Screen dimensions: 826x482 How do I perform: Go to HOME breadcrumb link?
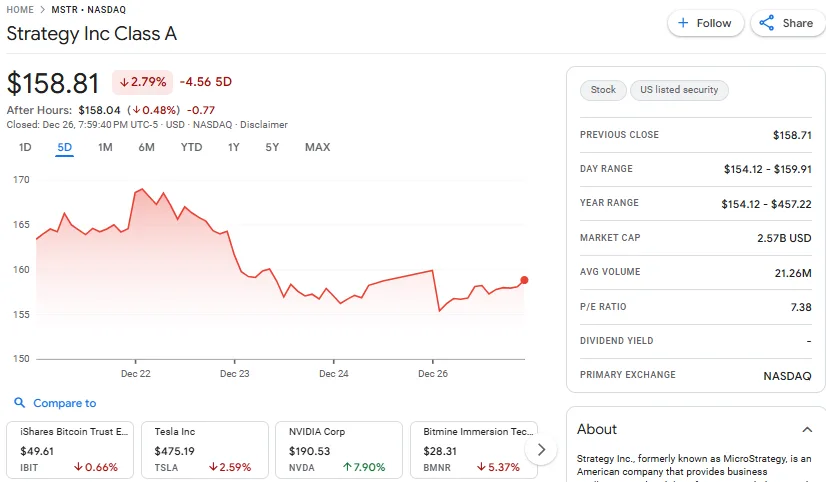[x=20, y=9]
